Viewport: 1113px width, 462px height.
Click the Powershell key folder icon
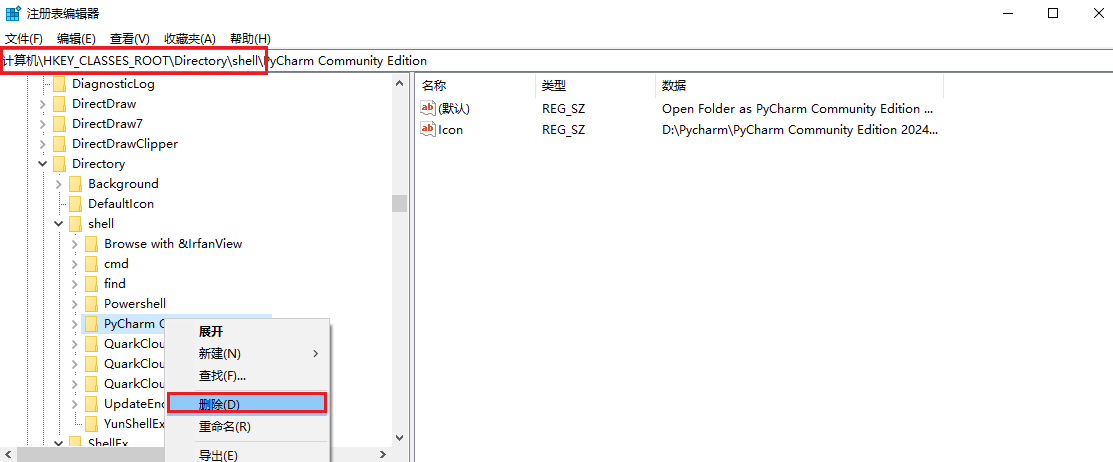(x=91, y=304)
